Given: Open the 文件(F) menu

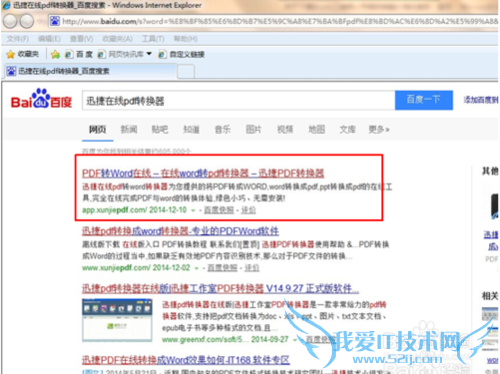Looking at the screenshot, I should (18, 39).
